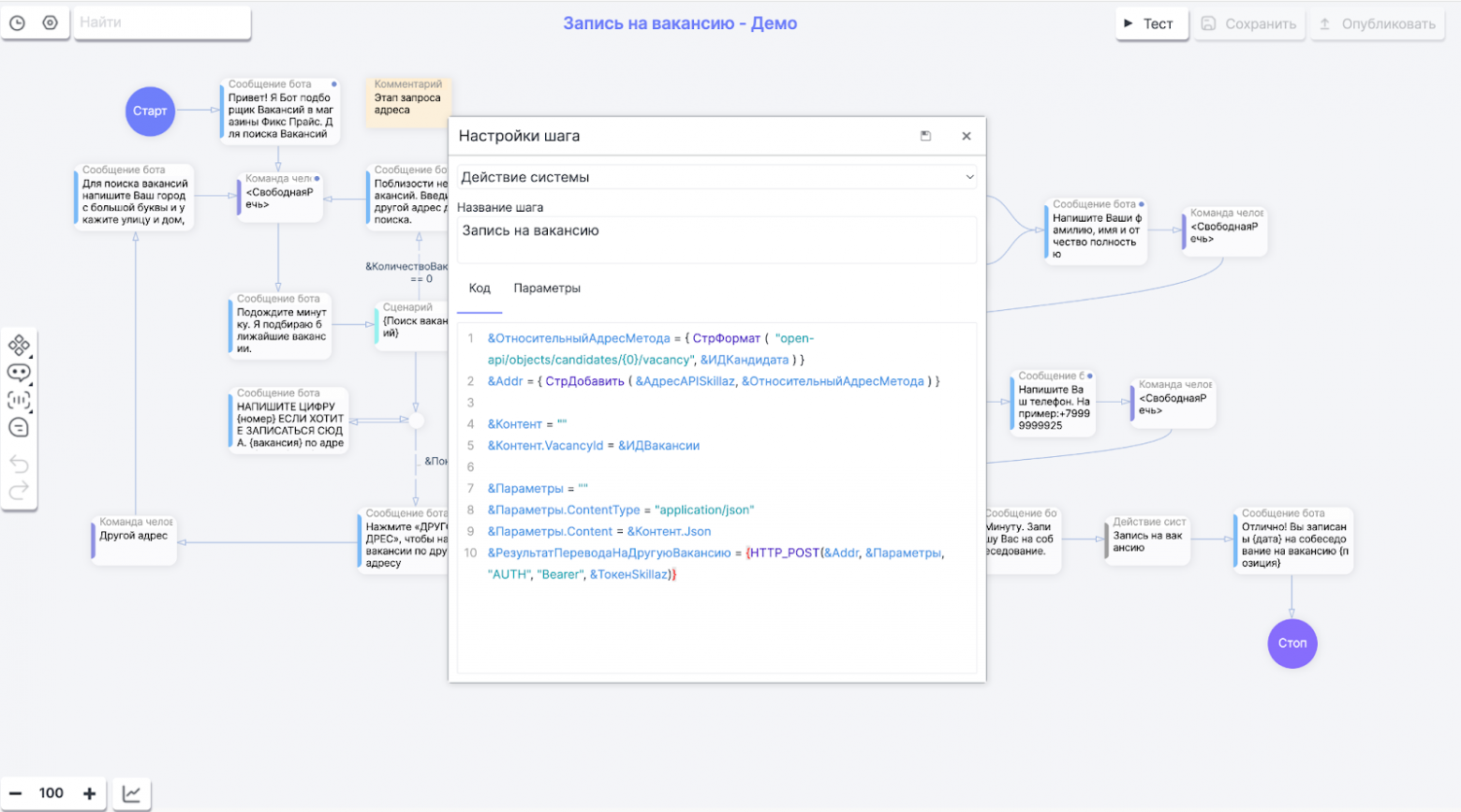Click the save icon in Настройки шага header

[x=925, y=136]
